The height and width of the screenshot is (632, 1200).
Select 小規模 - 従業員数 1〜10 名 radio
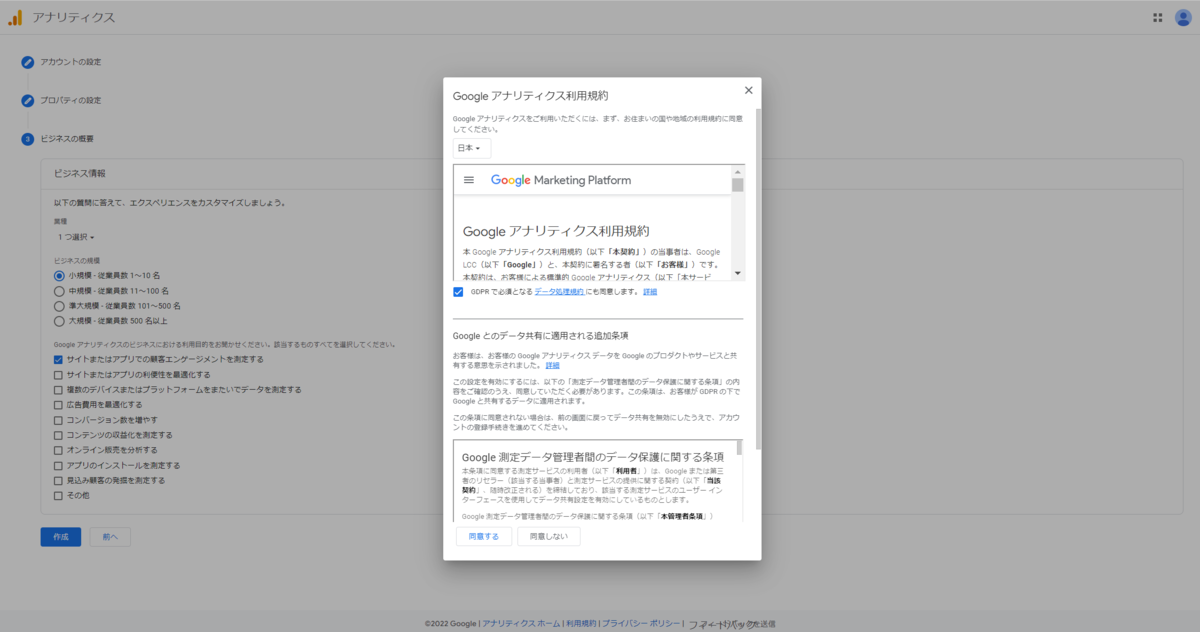[x=59, y=275]
